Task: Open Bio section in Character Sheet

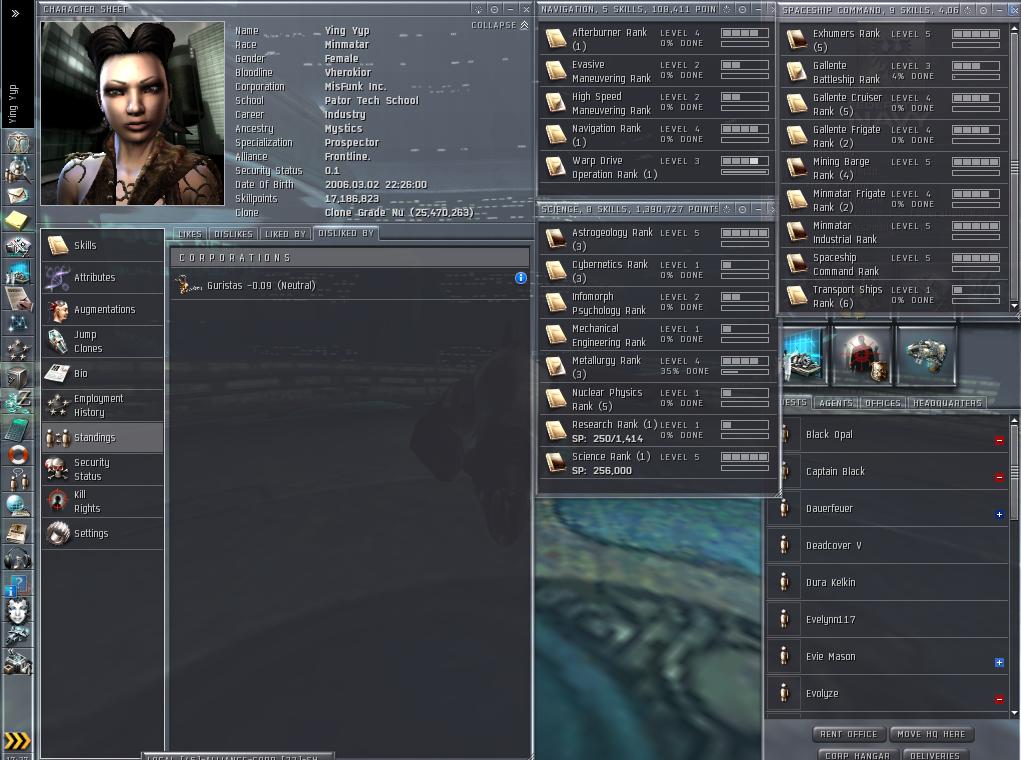Action: coord(103,373)
